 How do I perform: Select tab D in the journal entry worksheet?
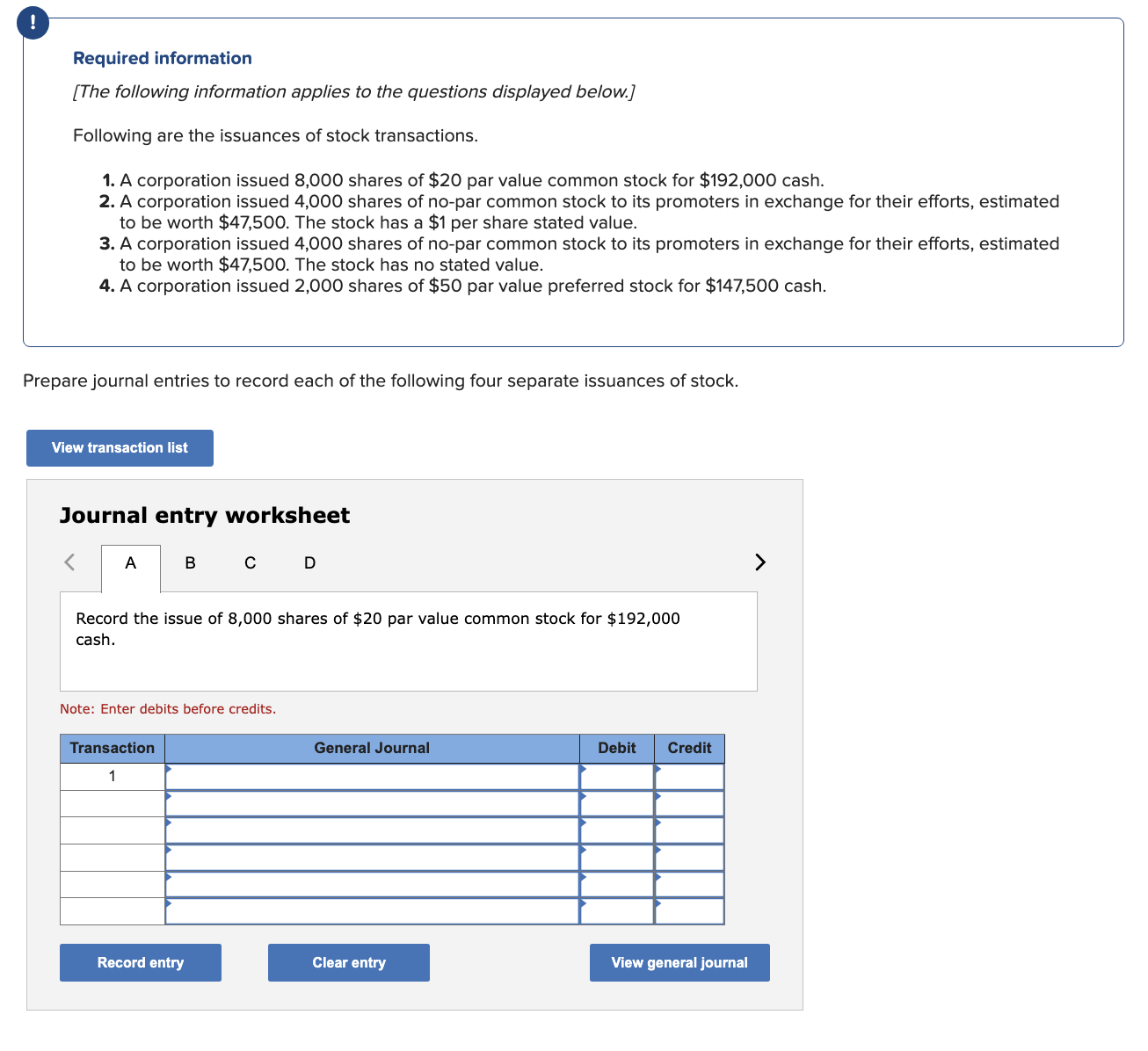pos(309,562)
